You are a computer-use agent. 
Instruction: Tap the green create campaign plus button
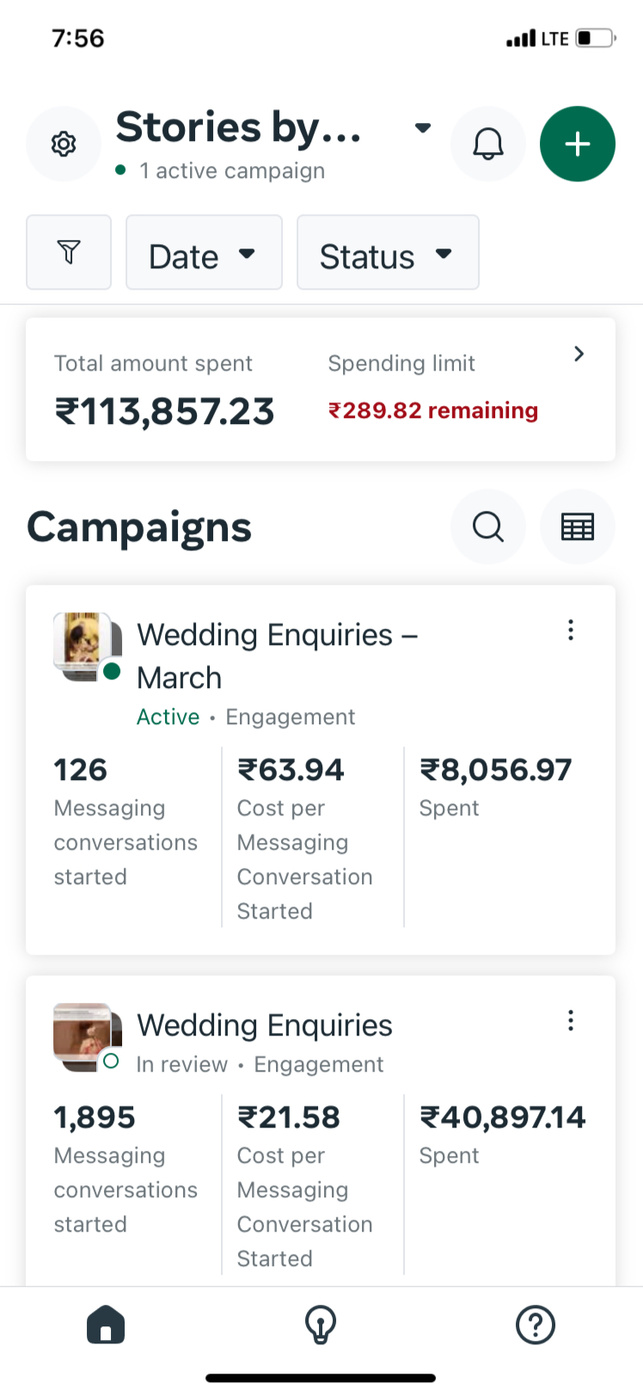tap(577, 144)
